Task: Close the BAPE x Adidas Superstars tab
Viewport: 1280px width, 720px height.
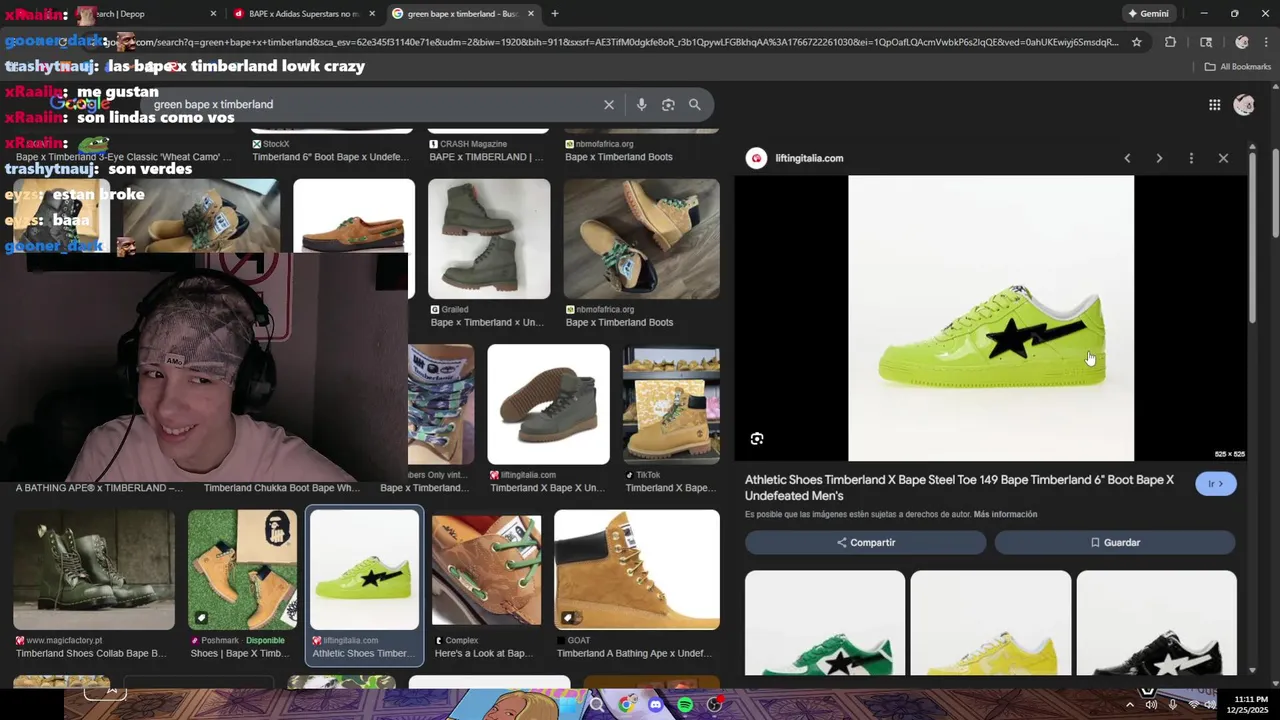Action: point(372,14)
